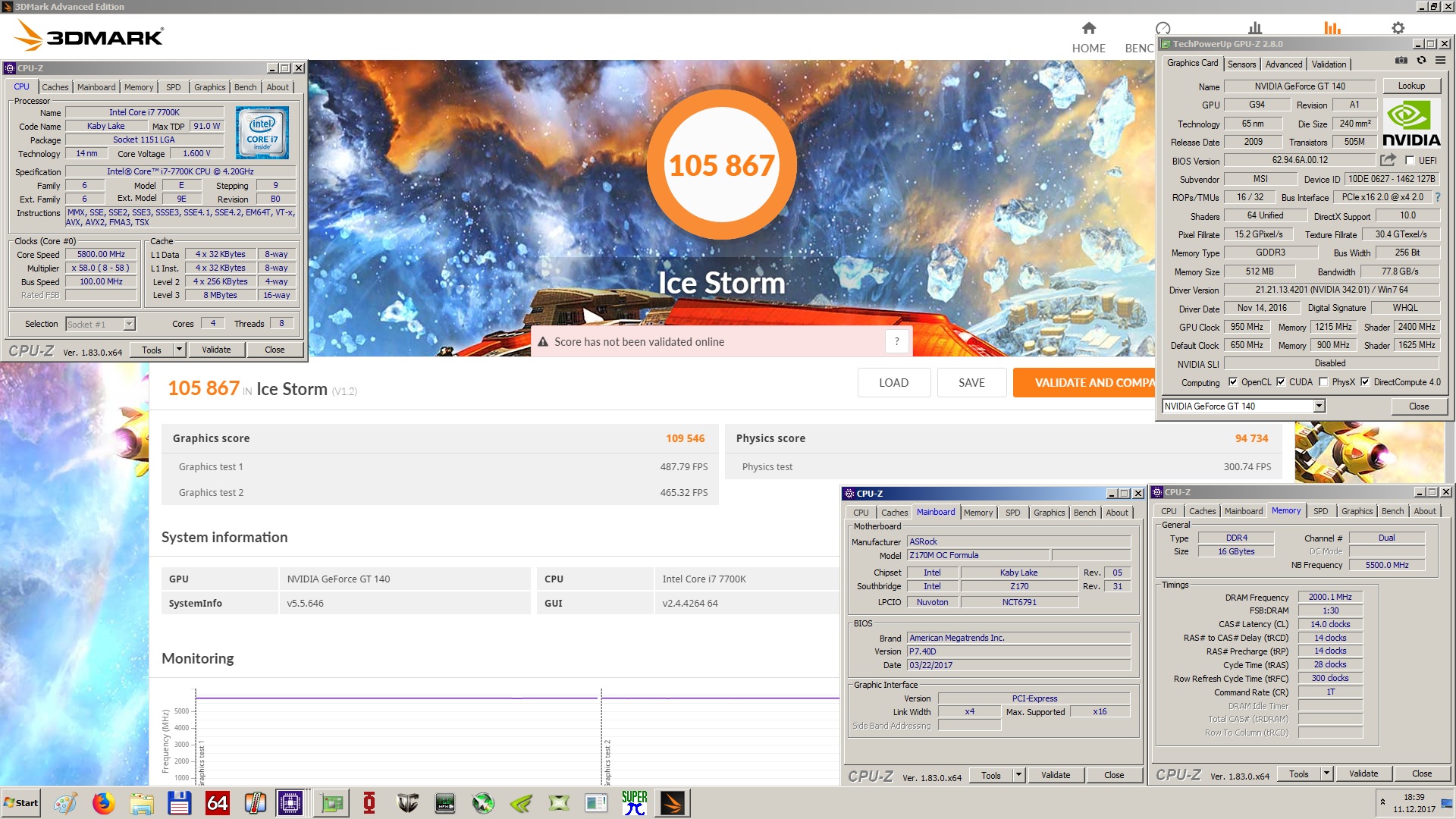Expand Tools arrow in CPU-Z Memory window

1327,773
